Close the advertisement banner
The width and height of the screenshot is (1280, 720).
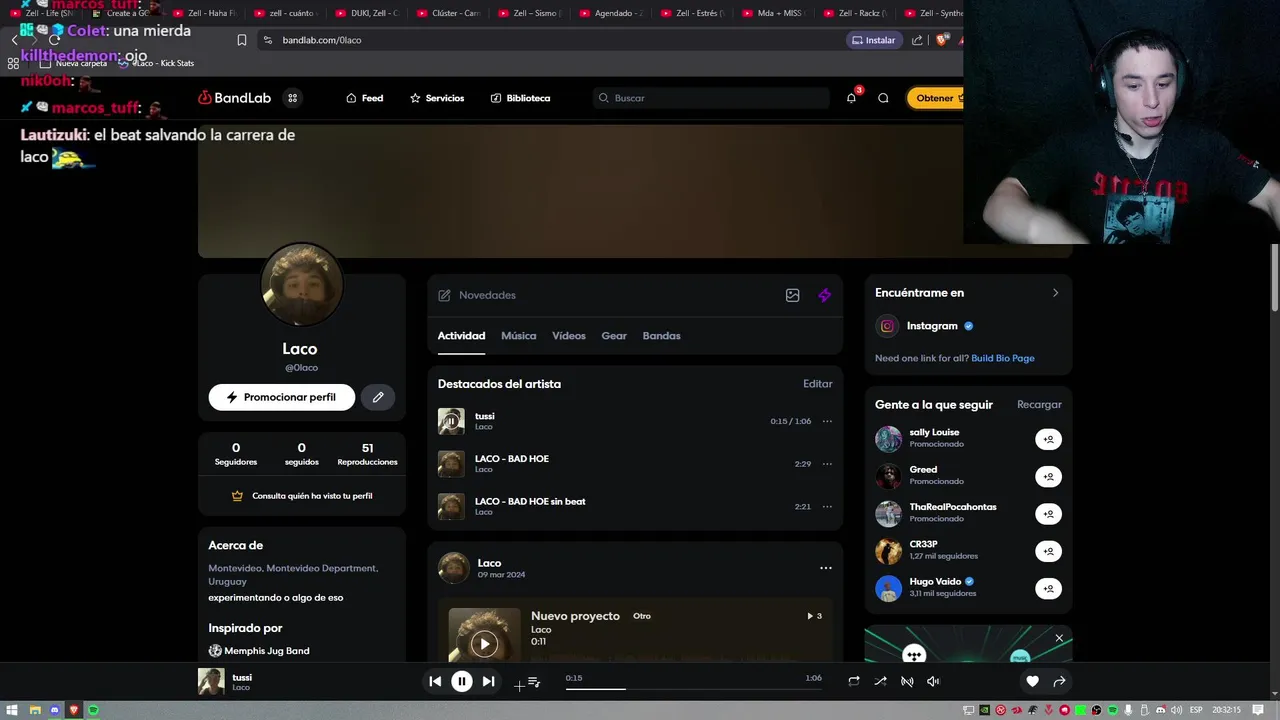(x=1059, y=638)
